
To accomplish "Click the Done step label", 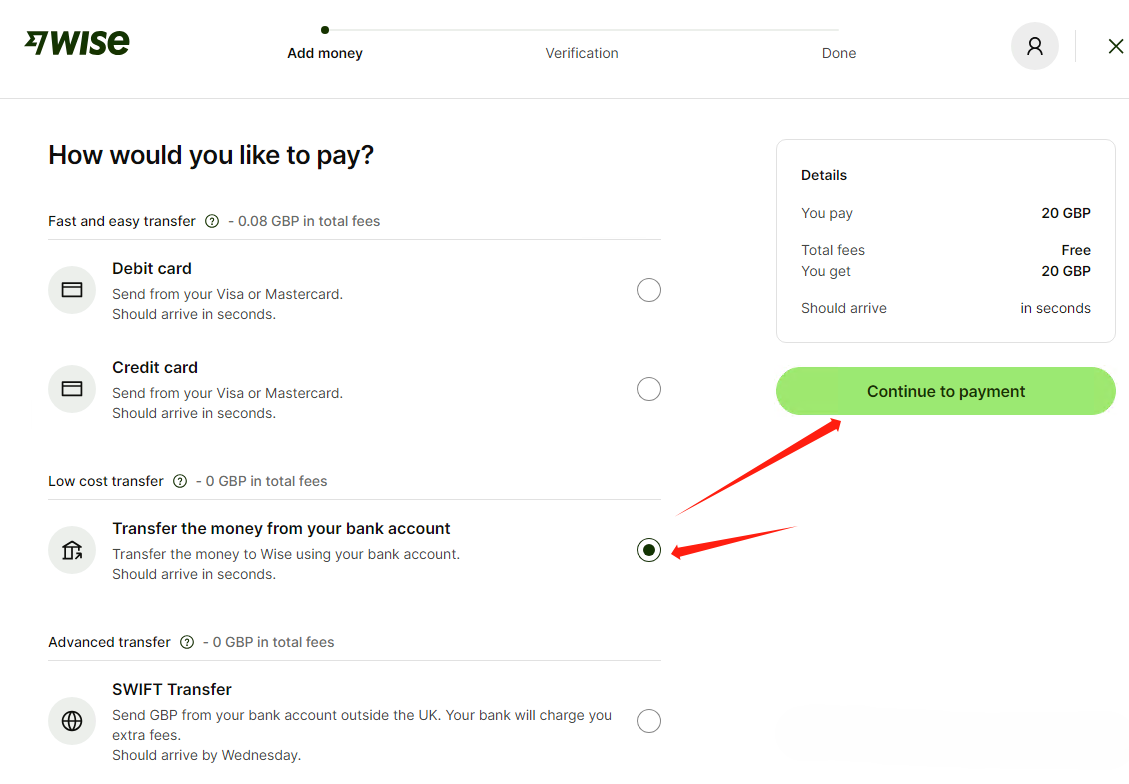I will click(839, 53).
